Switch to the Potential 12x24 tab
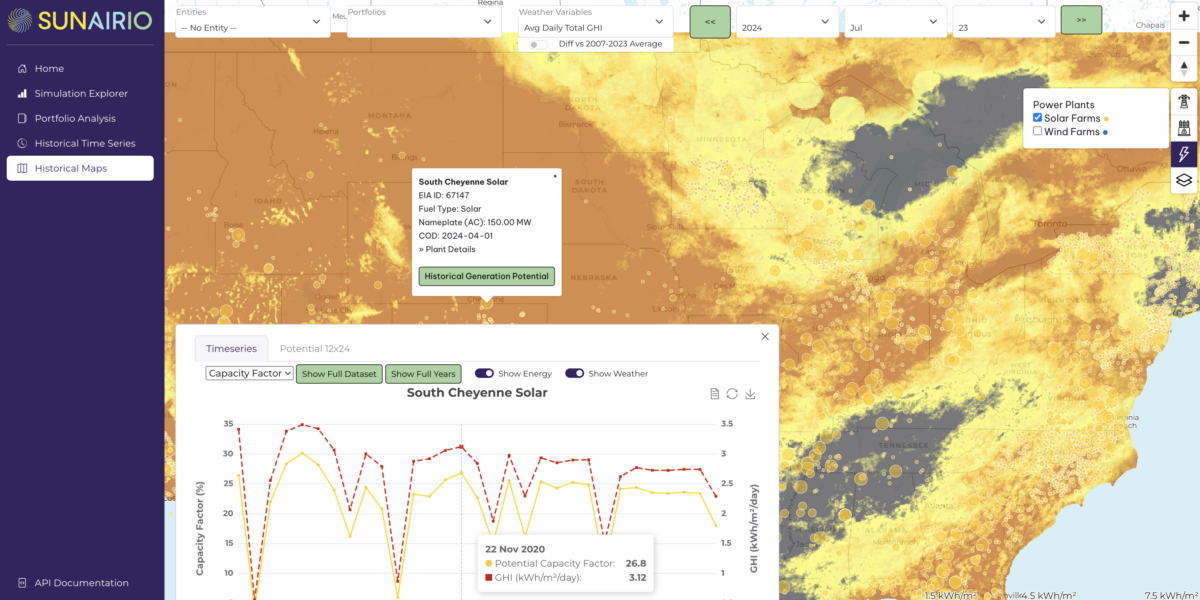Viewport: 1200px width, 600px height. 314,348
